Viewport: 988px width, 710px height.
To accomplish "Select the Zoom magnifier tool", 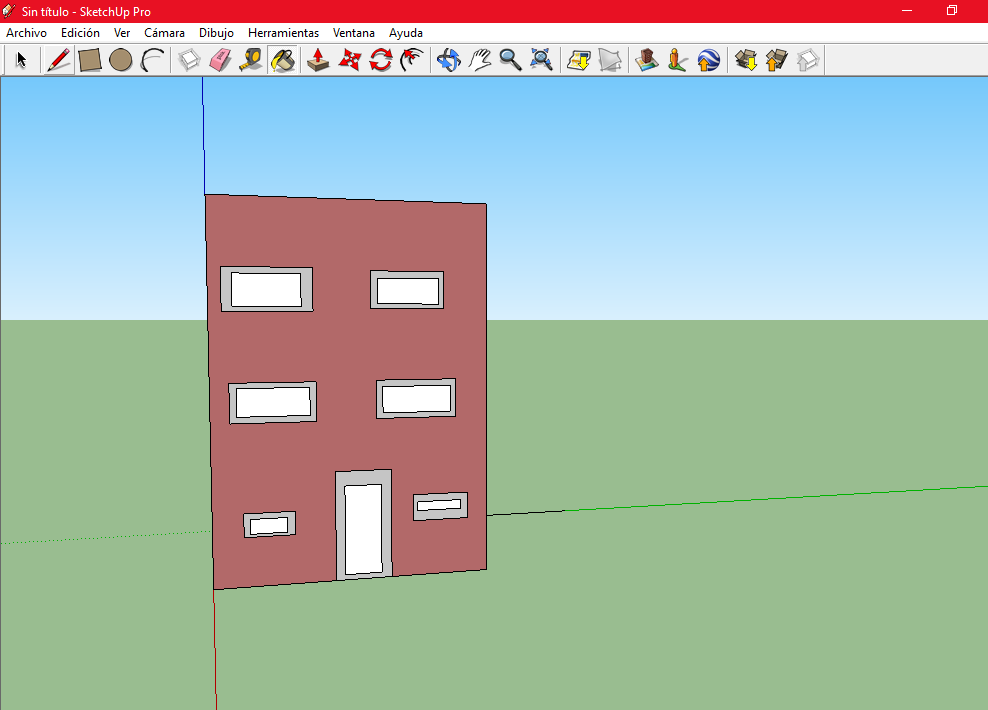I will [x=511, y=61].
